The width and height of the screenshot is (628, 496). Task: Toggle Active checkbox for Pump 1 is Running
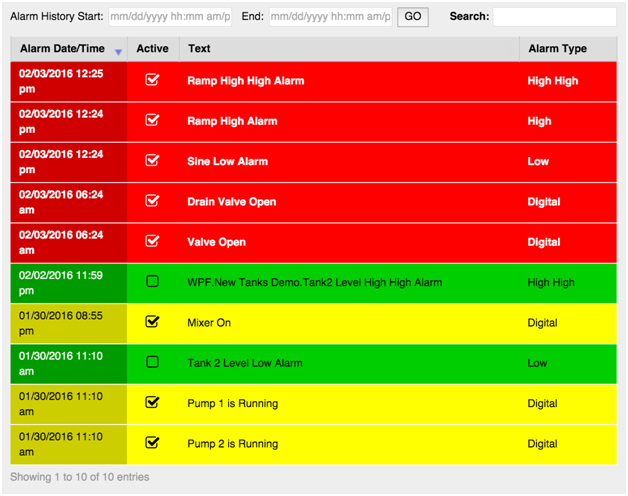[x=152, y=402]
